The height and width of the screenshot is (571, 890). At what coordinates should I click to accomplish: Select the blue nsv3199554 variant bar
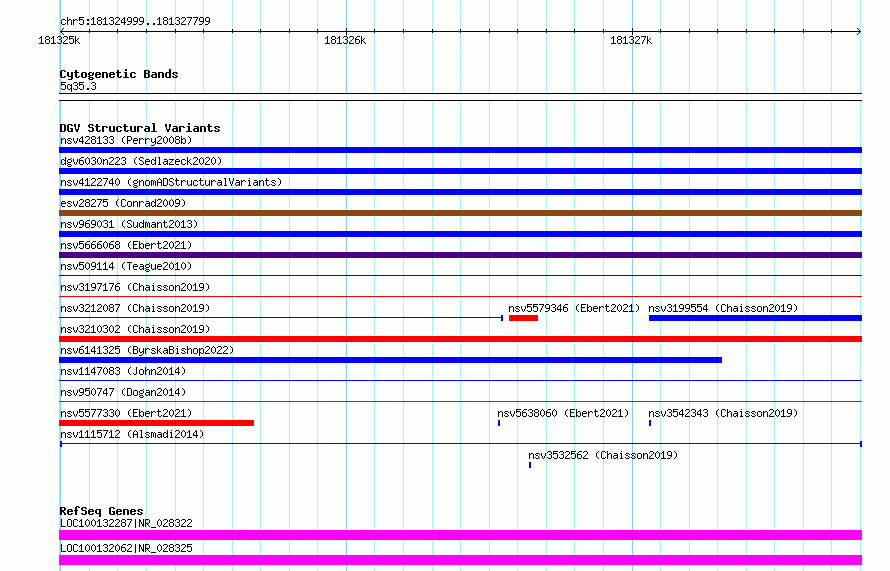[x=755, y=318]
